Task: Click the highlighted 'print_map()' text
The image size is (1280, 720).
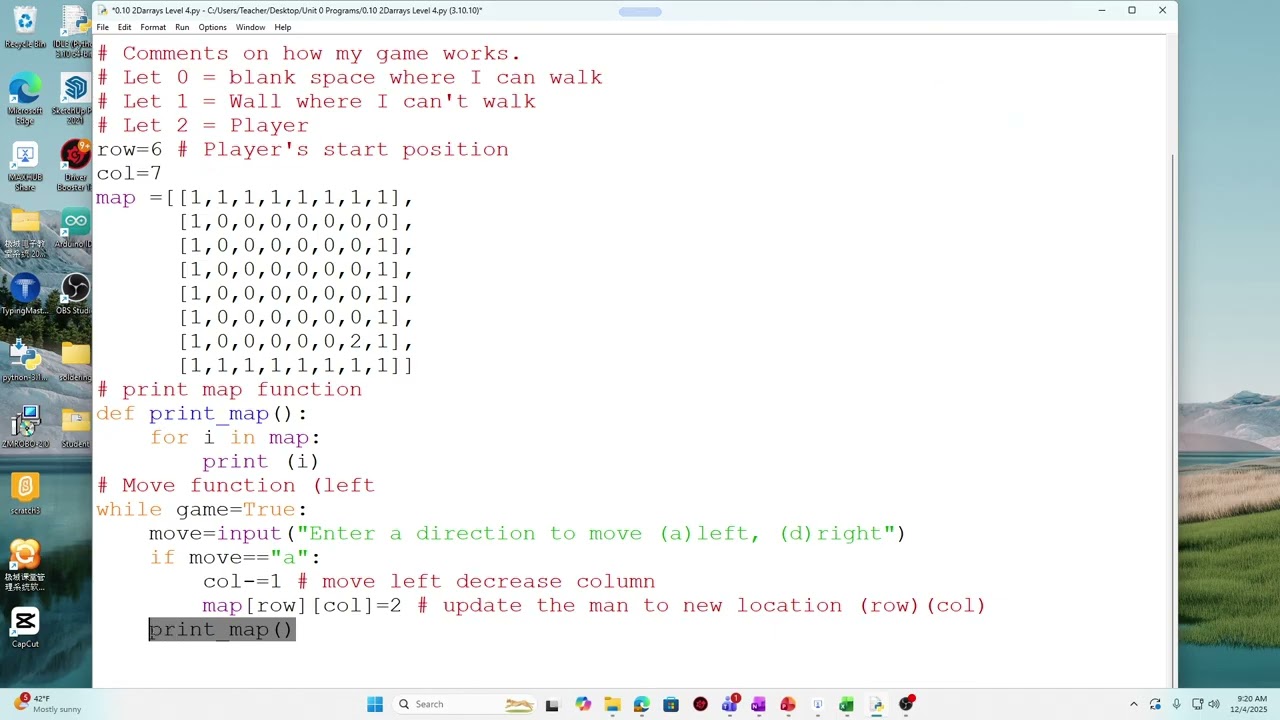Action: coord(221,629)
